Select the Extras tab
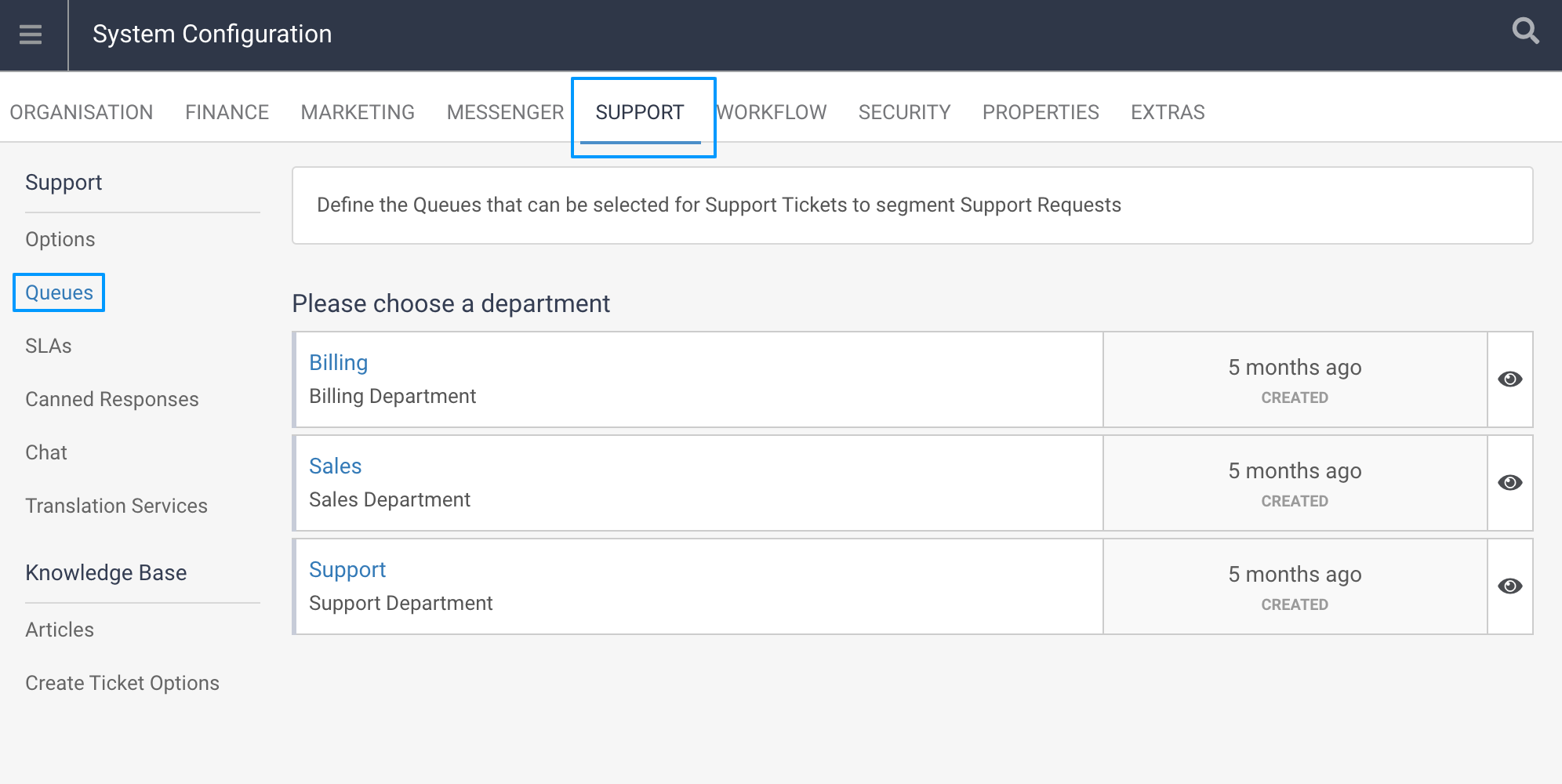 (x=1168, y=112)
